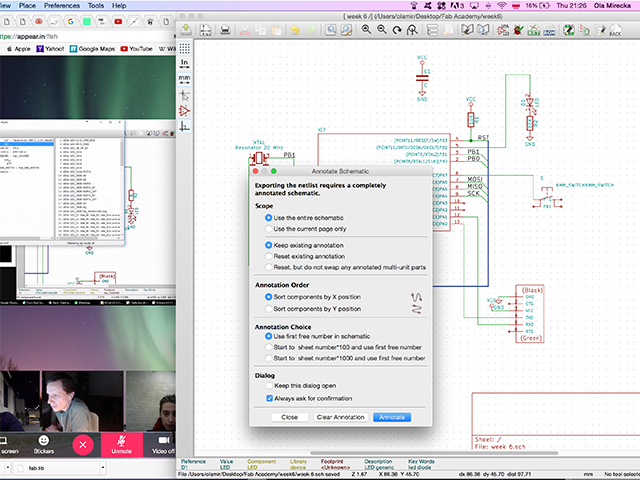Screen dimensions: 640x480
Task: Open the Place menu
Action: pos(27,5)
